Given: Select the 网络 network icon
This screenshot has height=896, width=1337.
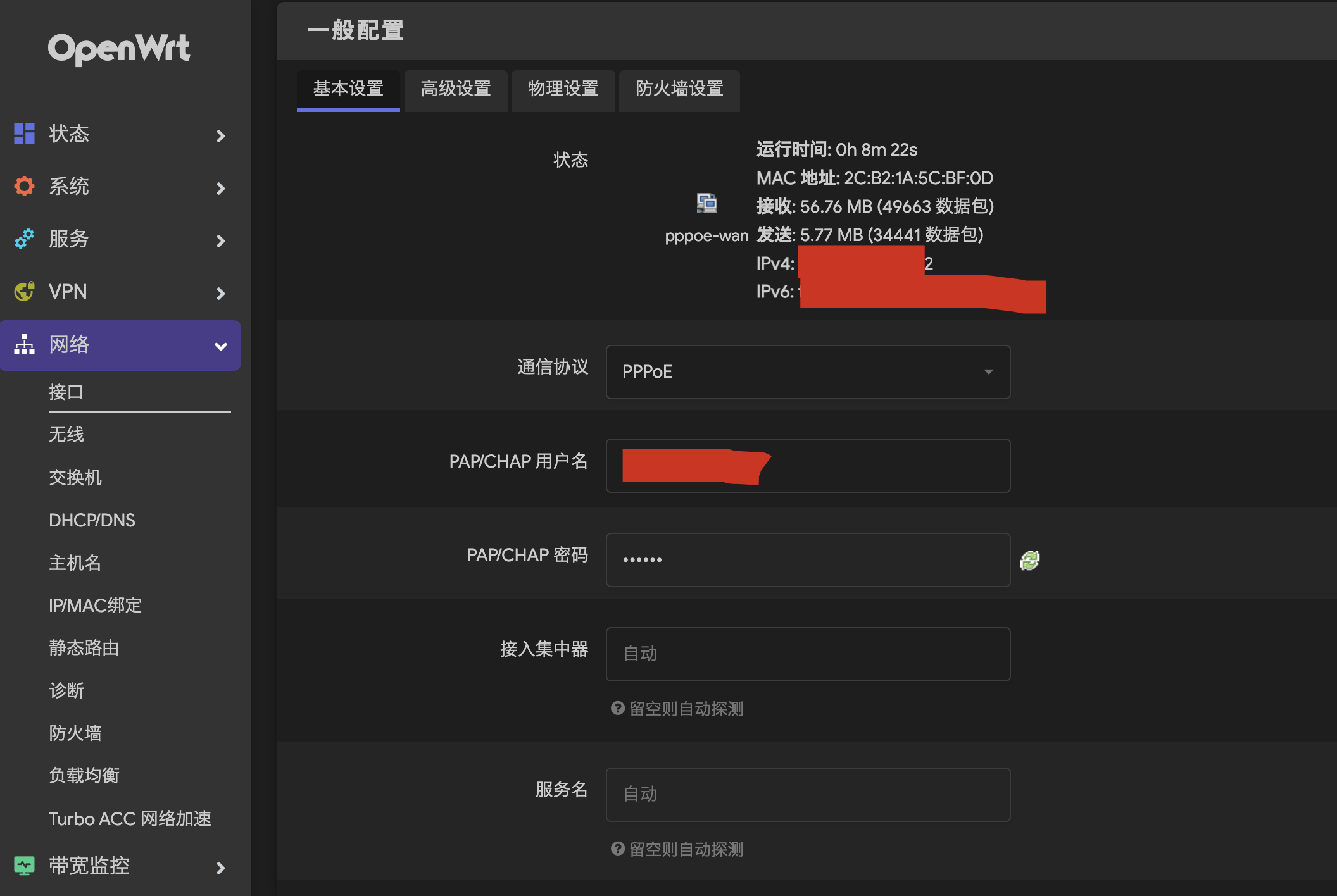Looking at the screenshot, I should point(23,345).
